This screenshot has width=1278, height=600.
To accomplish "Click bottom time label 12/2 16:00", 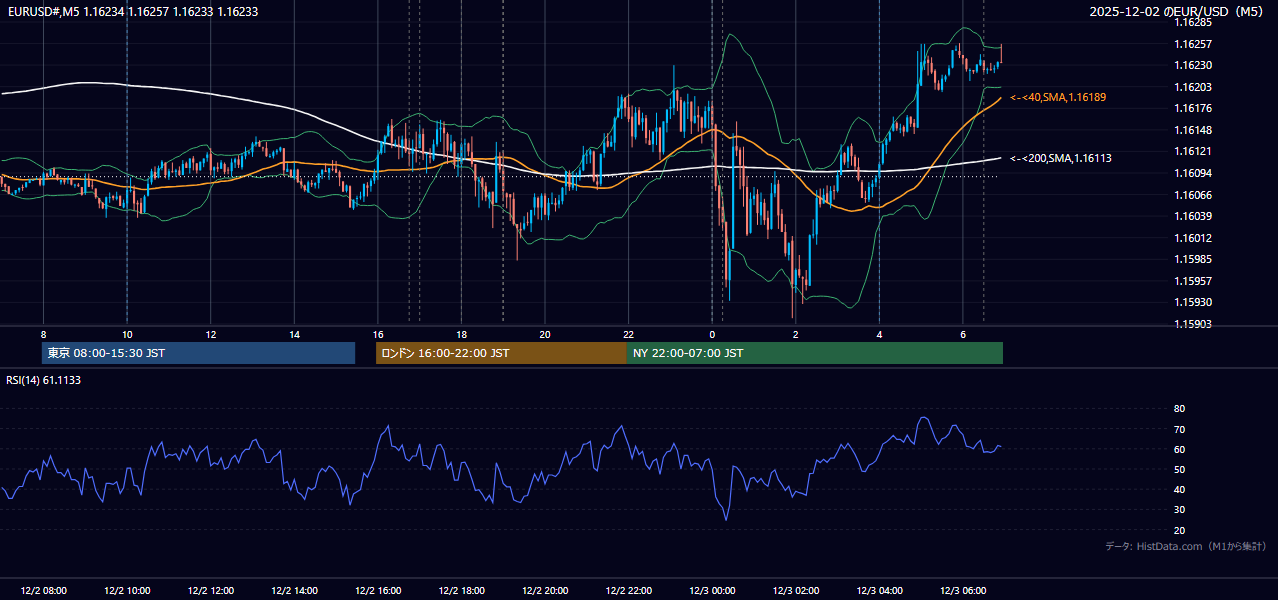I will click(377, 590).
